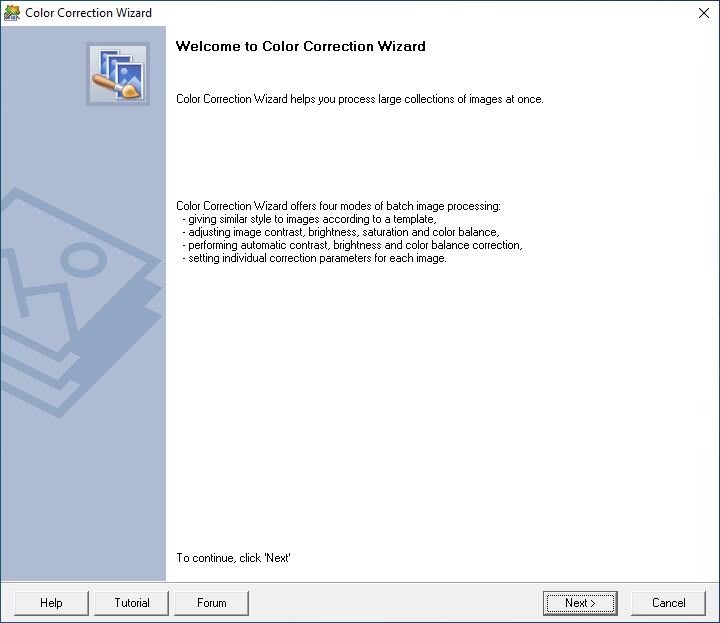Viewport: 720px width, 623px height.
Task: Launch the Tutorial
Action: tap(131, 603)
